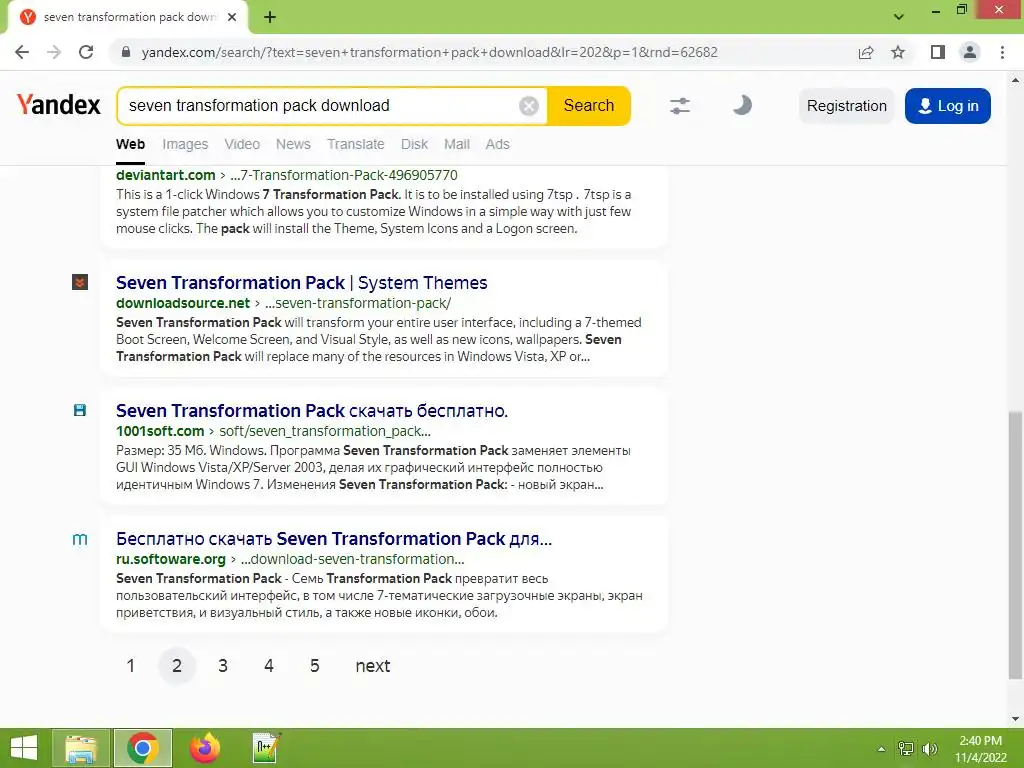Viewport: 1024px width, 768px height.
Task: Select the Web tab
Action: 131,144
